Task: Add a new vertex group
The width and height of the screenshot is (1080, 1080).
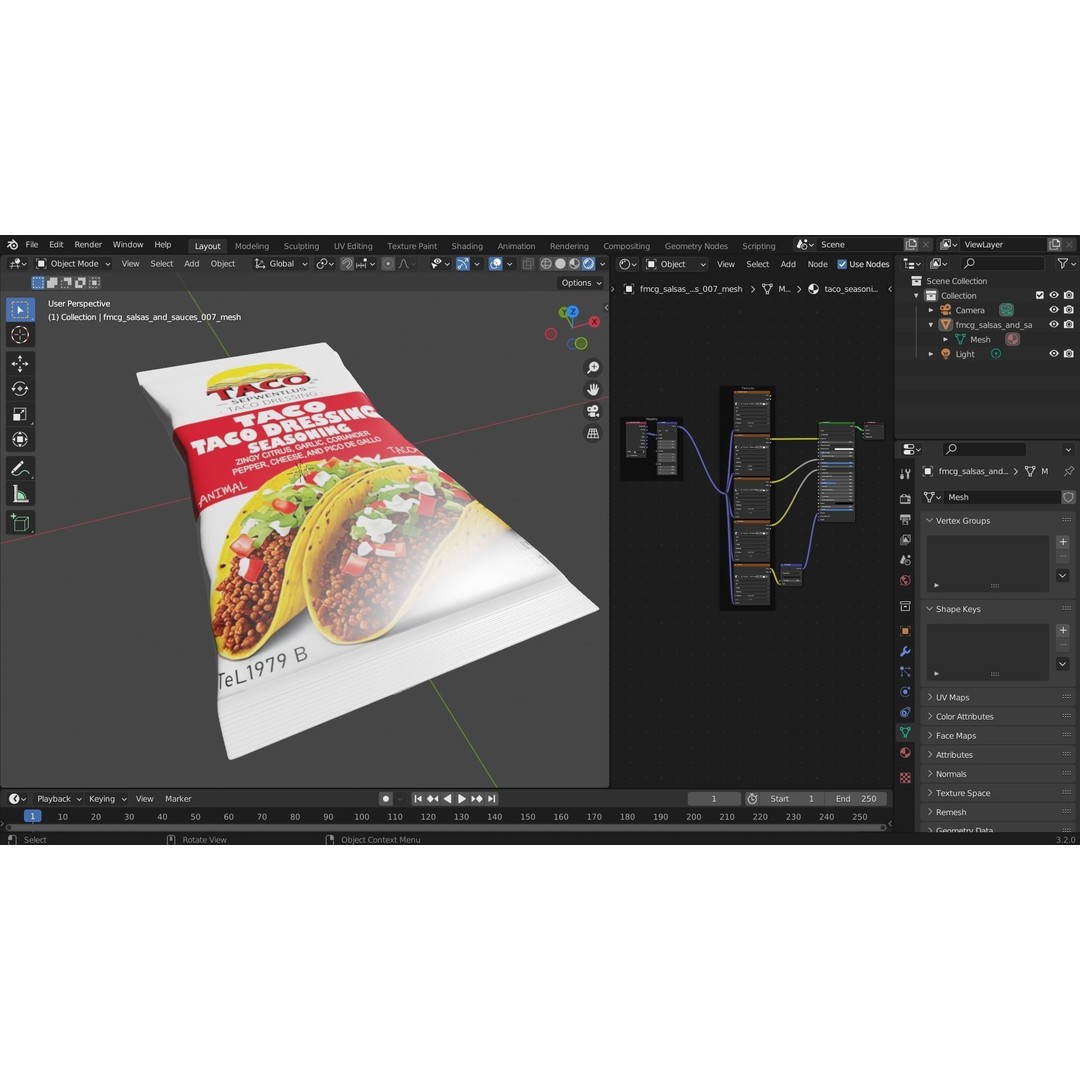Action: (1063, 542)
